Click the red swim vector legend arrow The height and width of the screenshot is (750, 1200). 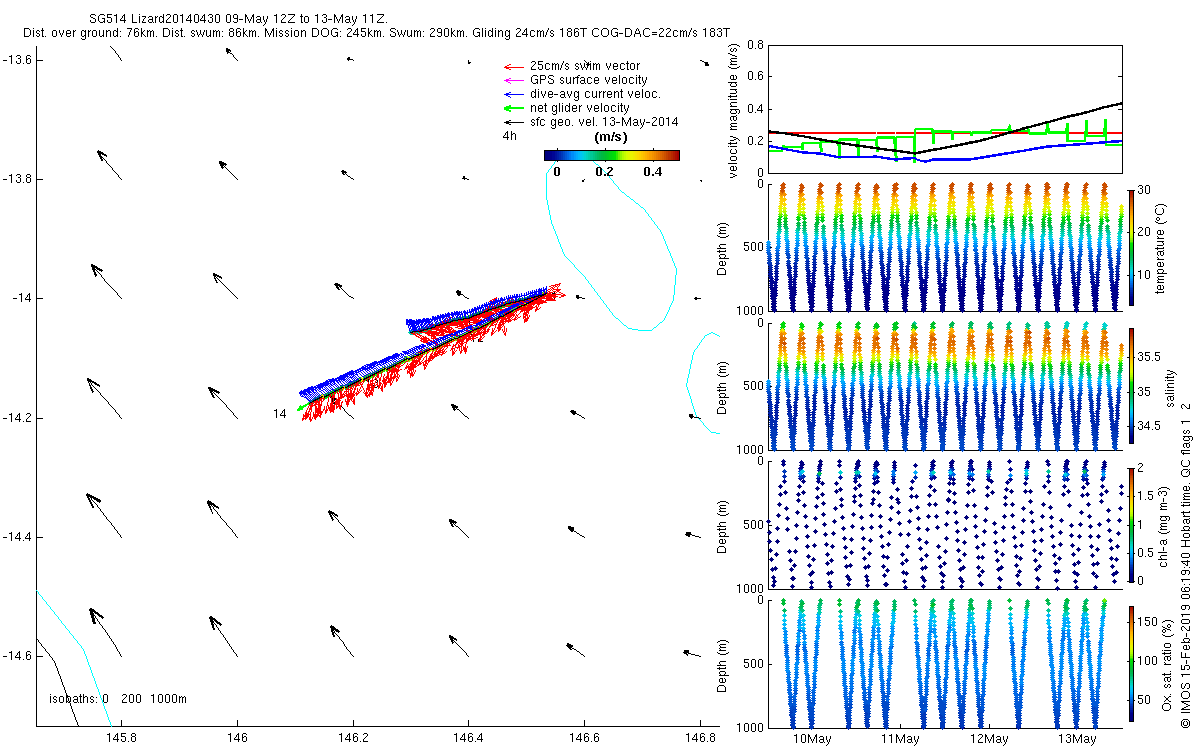tap(512, 66)
